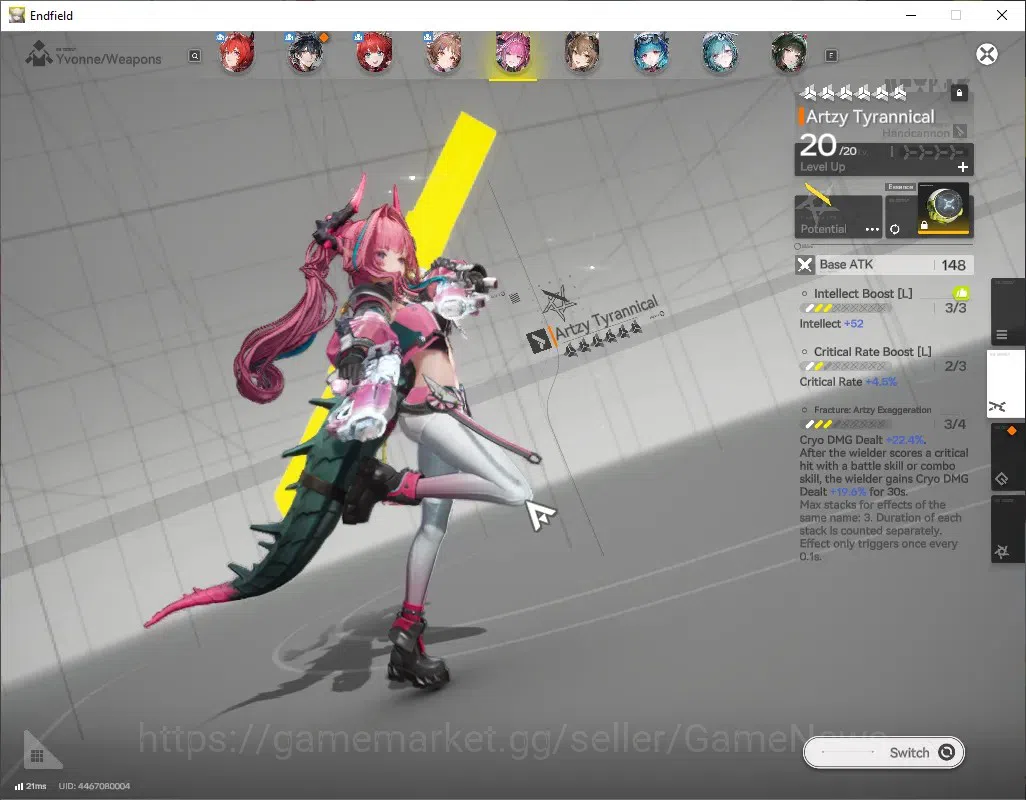
Task: Click the Fracture skill 3/4 progress bar
Action: (845, 425)
